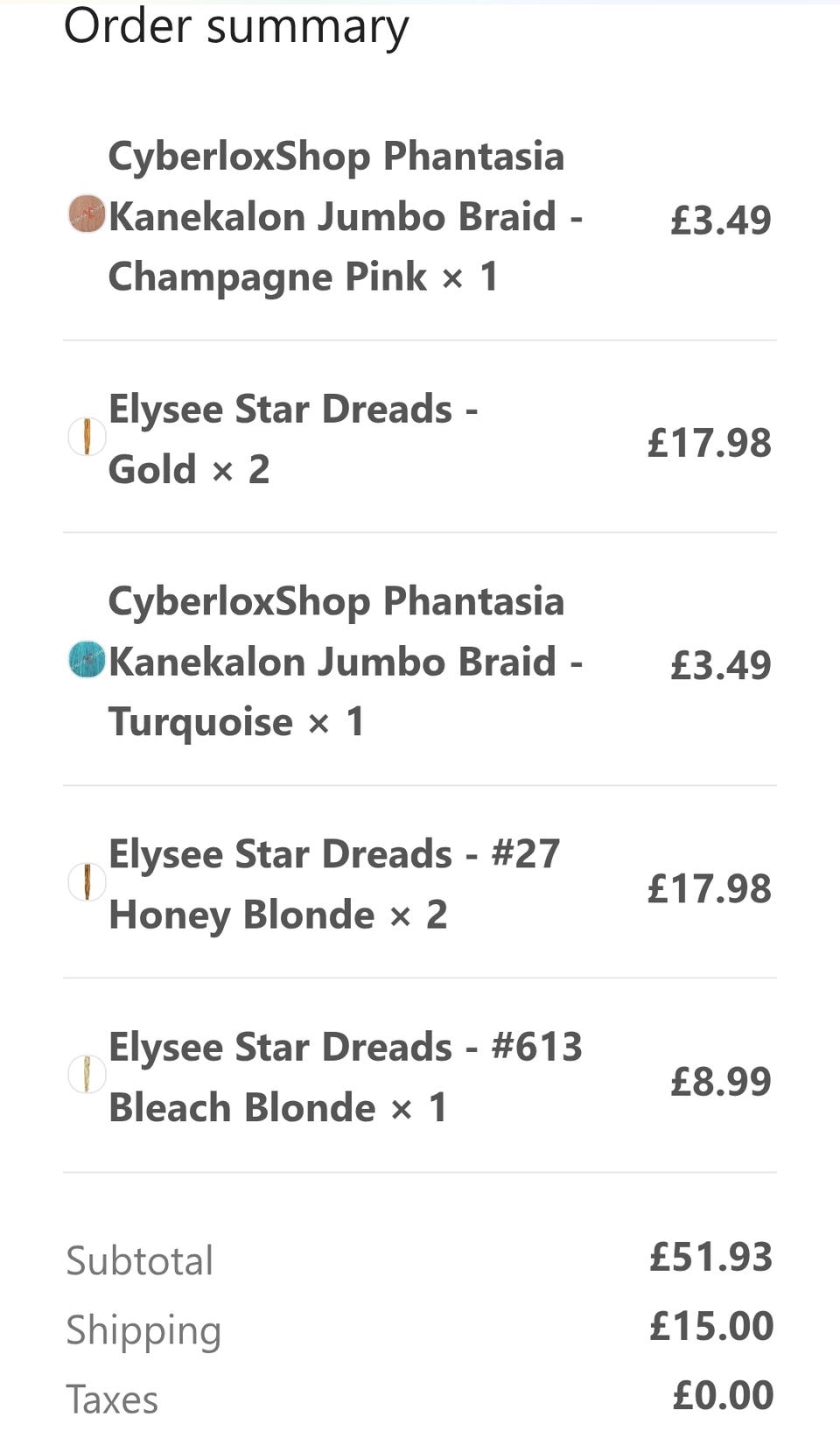Click the Order summary heading
The width and height of the screenshot is (840, 1431).
[236, 26]
